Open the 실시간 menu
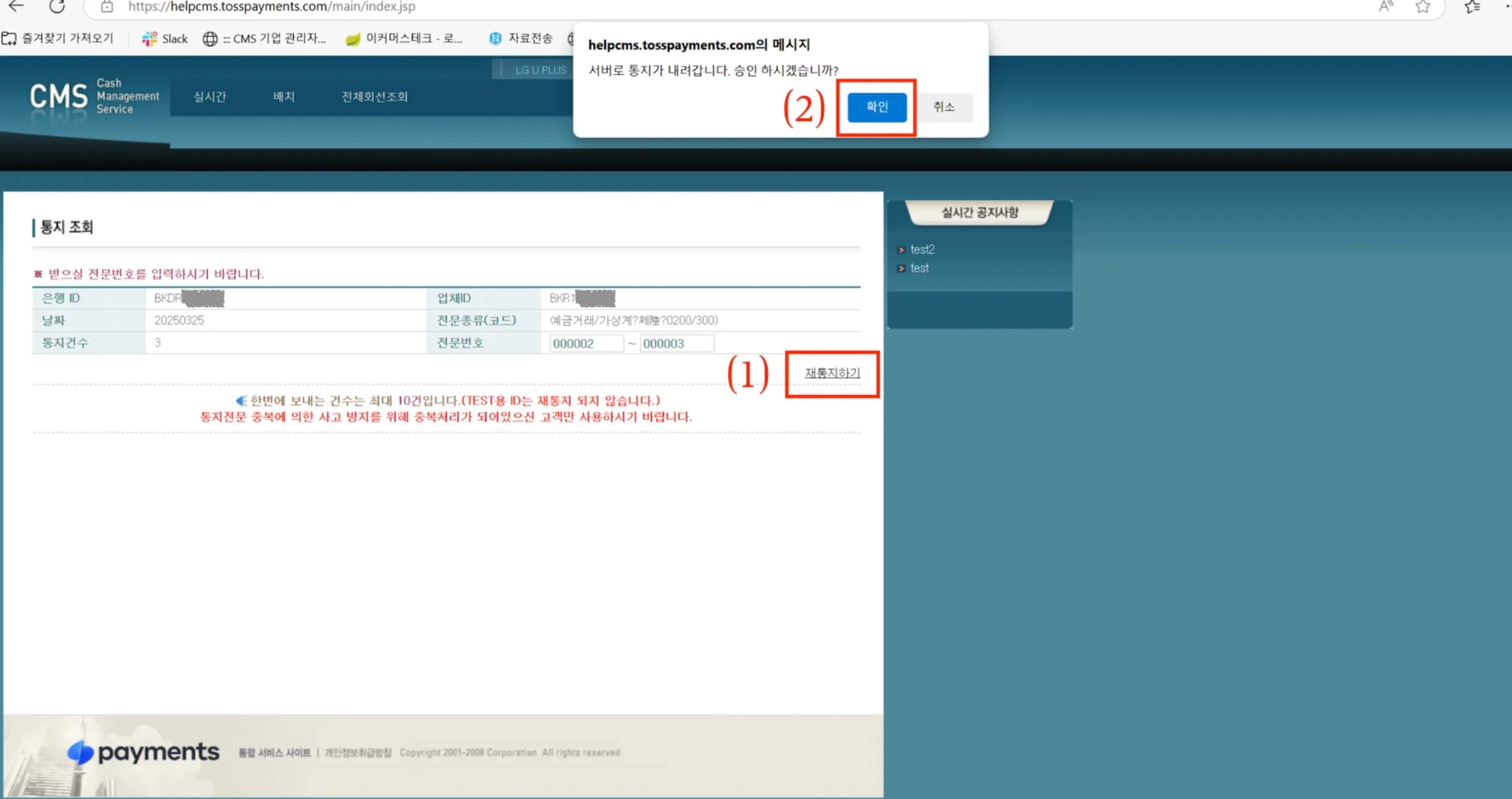1512x799 pixels. click(210, 97)
